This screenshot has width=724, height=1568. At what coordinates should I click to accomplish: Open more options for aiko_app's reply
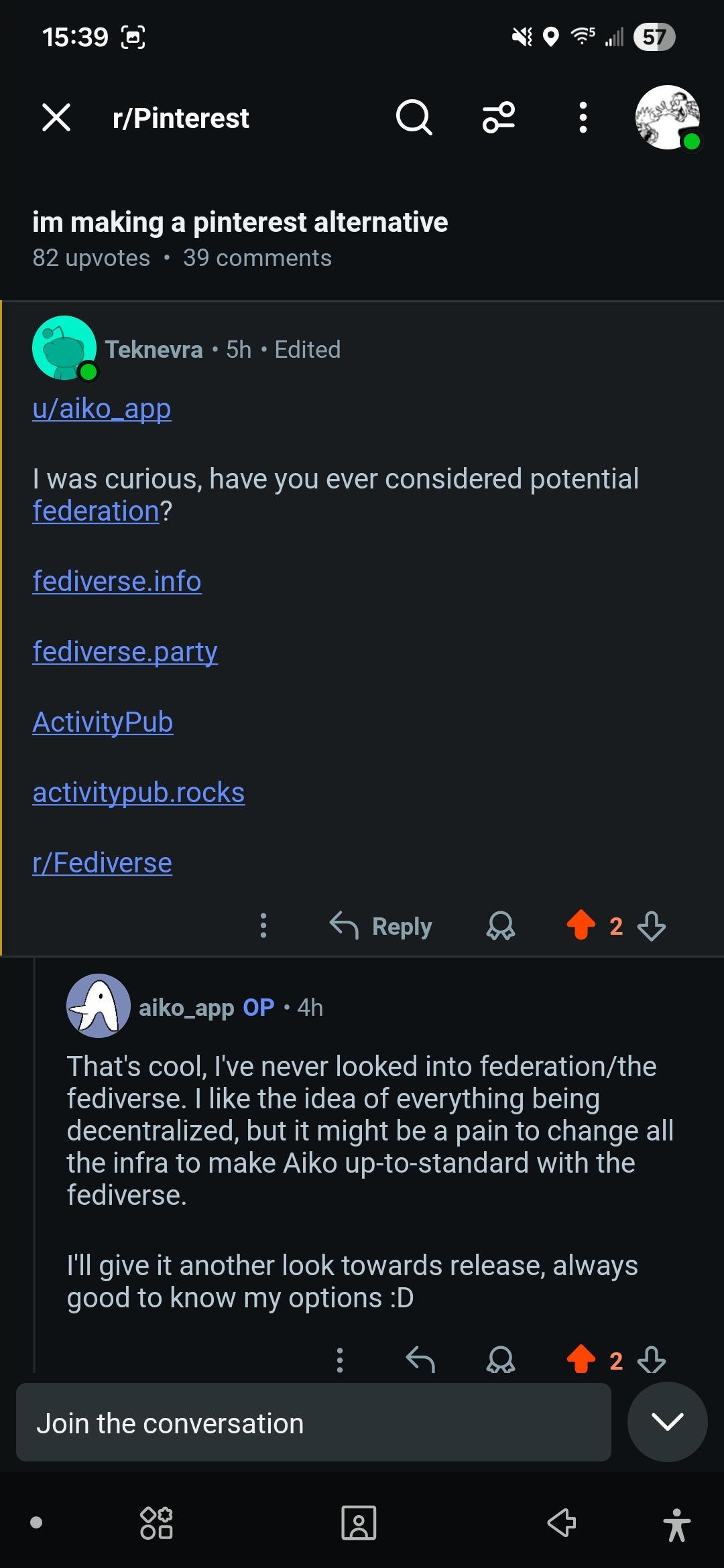(x=340, y=1360)
